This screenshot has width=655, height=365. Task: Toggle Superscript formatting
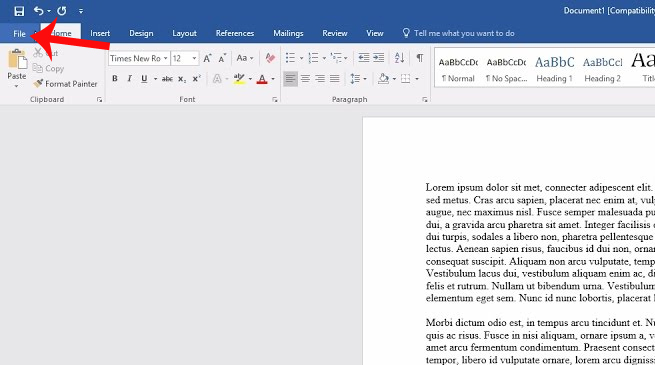point(197,79)
